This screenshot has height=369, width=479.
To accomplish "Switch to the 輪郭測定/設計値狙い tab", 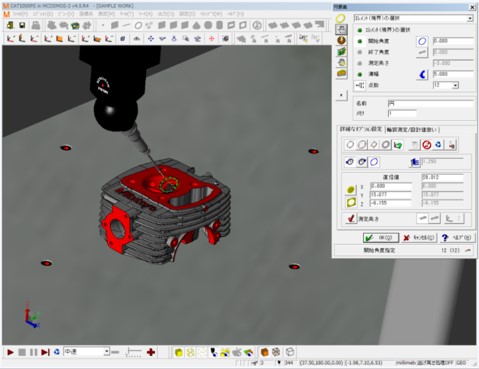I will click(x=412, y=130).
